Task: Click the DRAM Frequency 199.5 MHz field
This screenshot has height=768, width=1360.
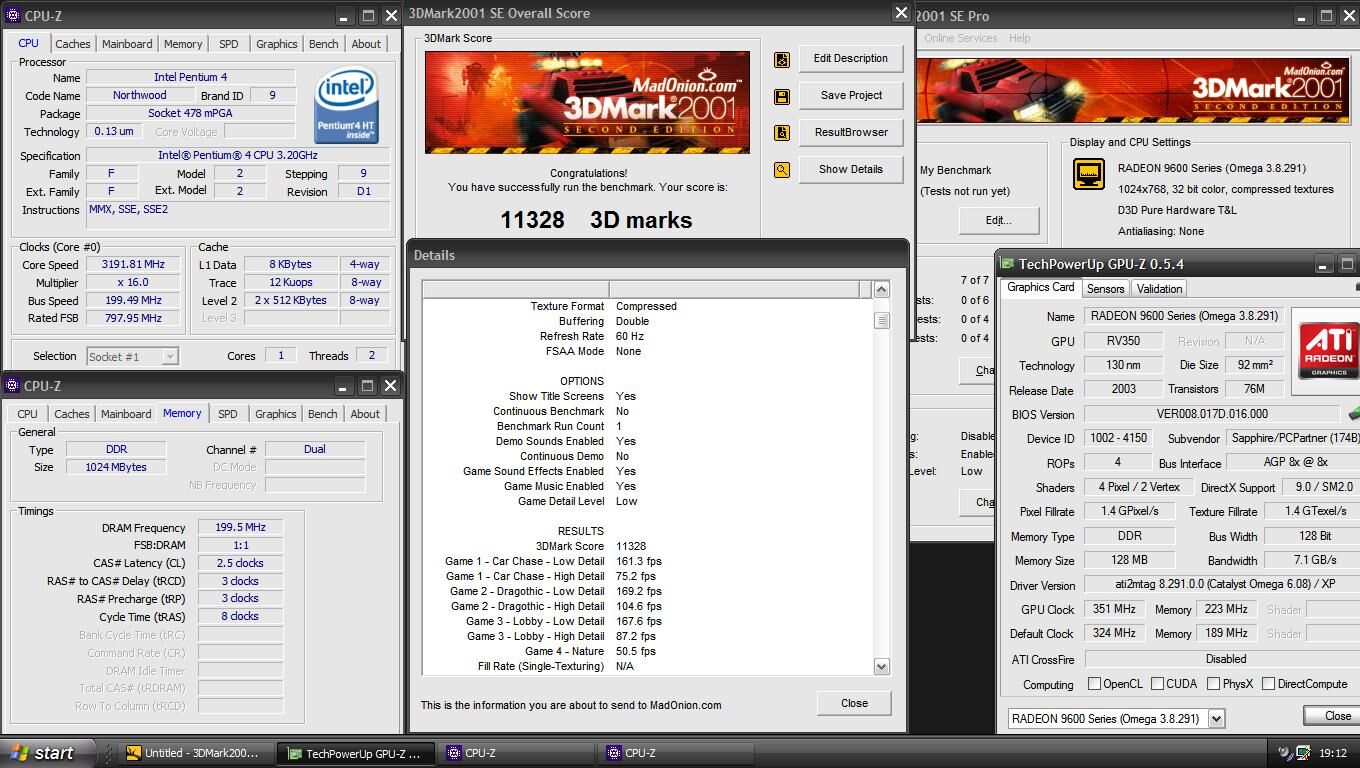Action: [x=240, y=528]
